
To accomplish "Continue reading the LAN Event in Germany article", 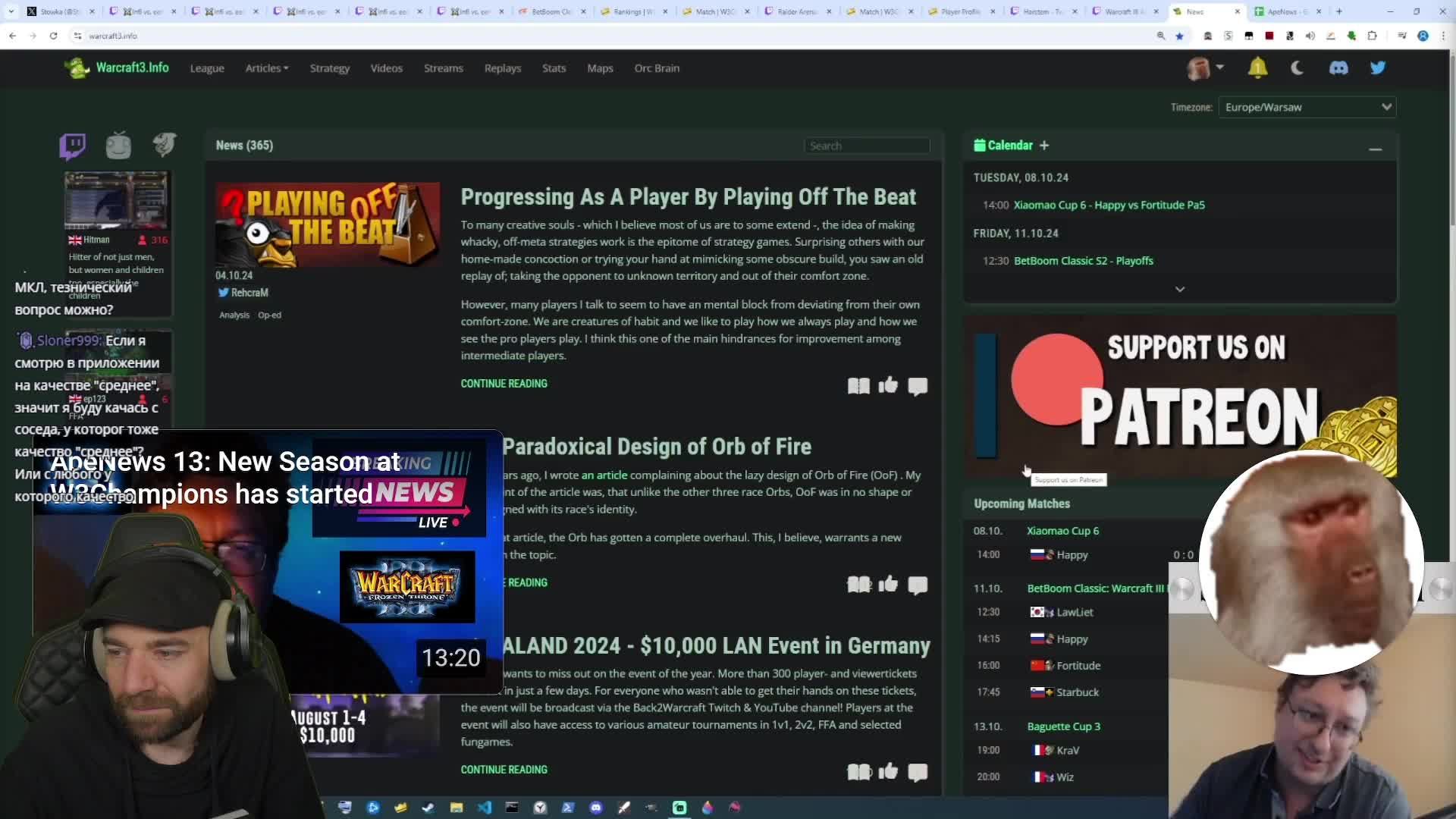I will (x=504, y=770).
